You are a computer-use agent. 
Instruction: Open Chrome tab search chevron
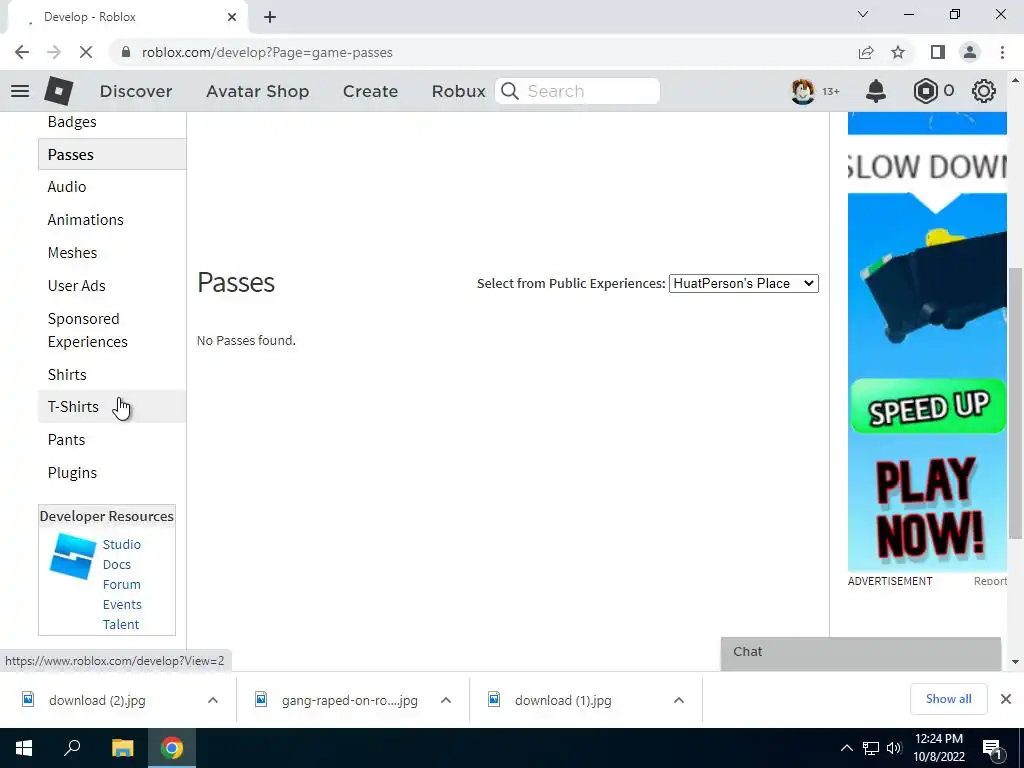pyautogui.click(x=863, y=14)
